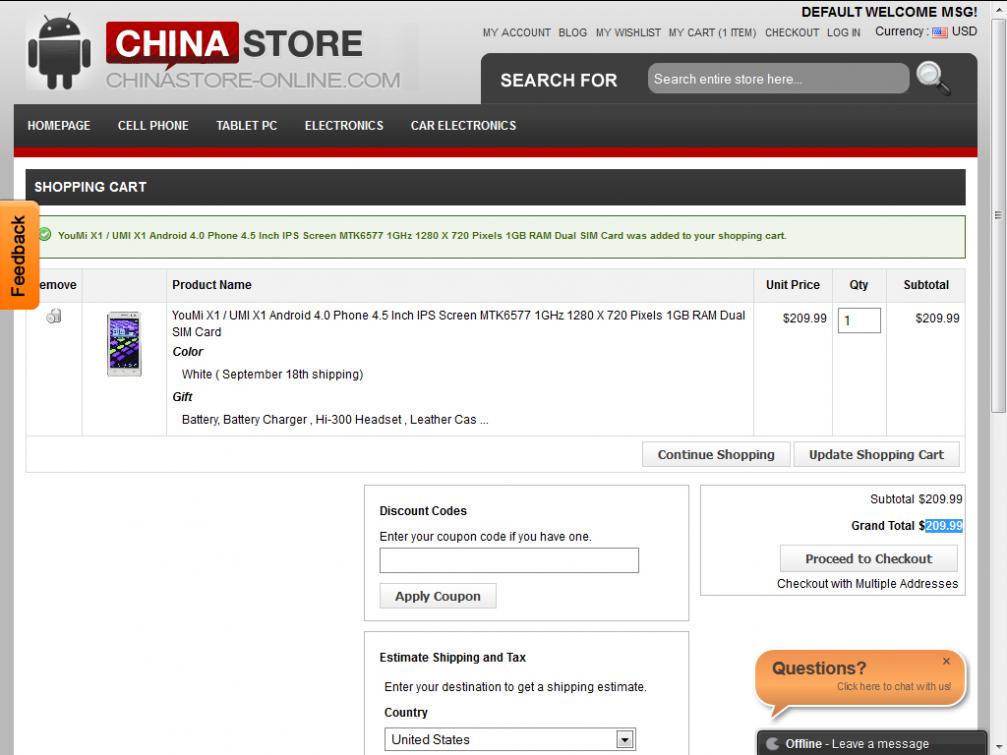Click the Qty column header

pyautogui.click(x=859, y=284)
